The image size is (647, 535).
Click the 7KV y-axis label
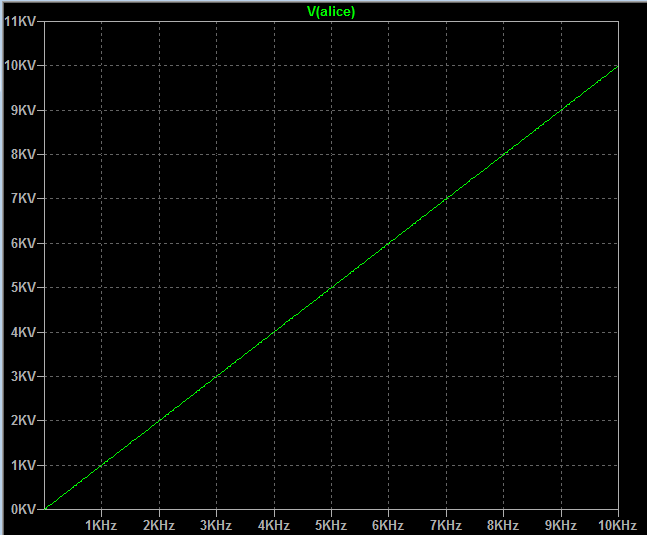click(x=24, y=198)
